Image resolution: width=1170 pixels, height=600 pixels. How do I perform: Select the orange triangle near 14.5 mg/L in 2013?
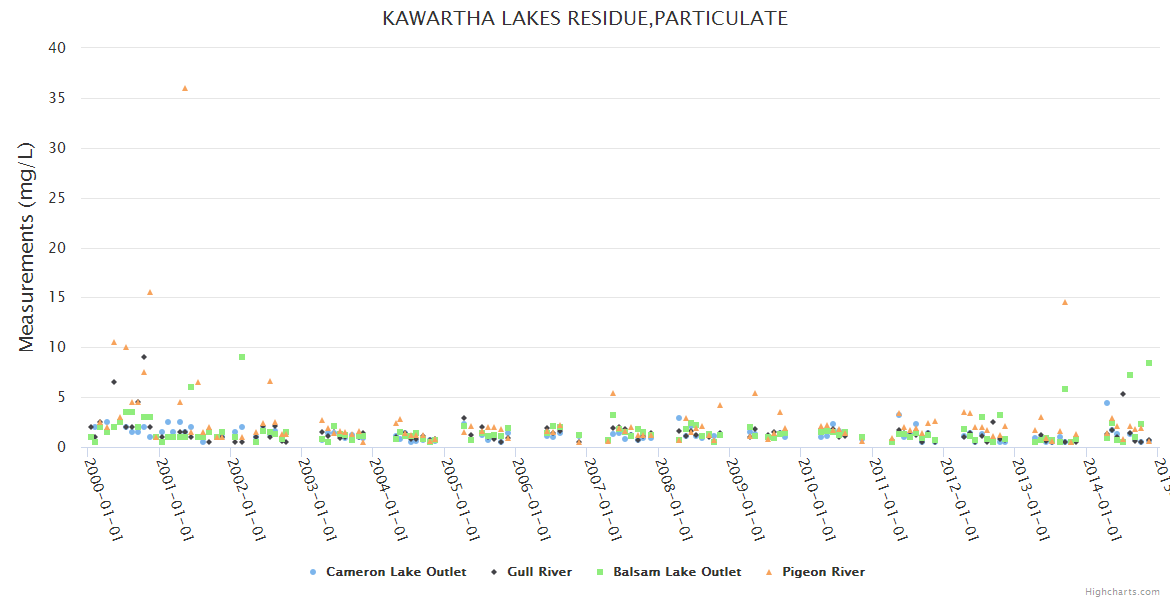(x=1065, y=302)
